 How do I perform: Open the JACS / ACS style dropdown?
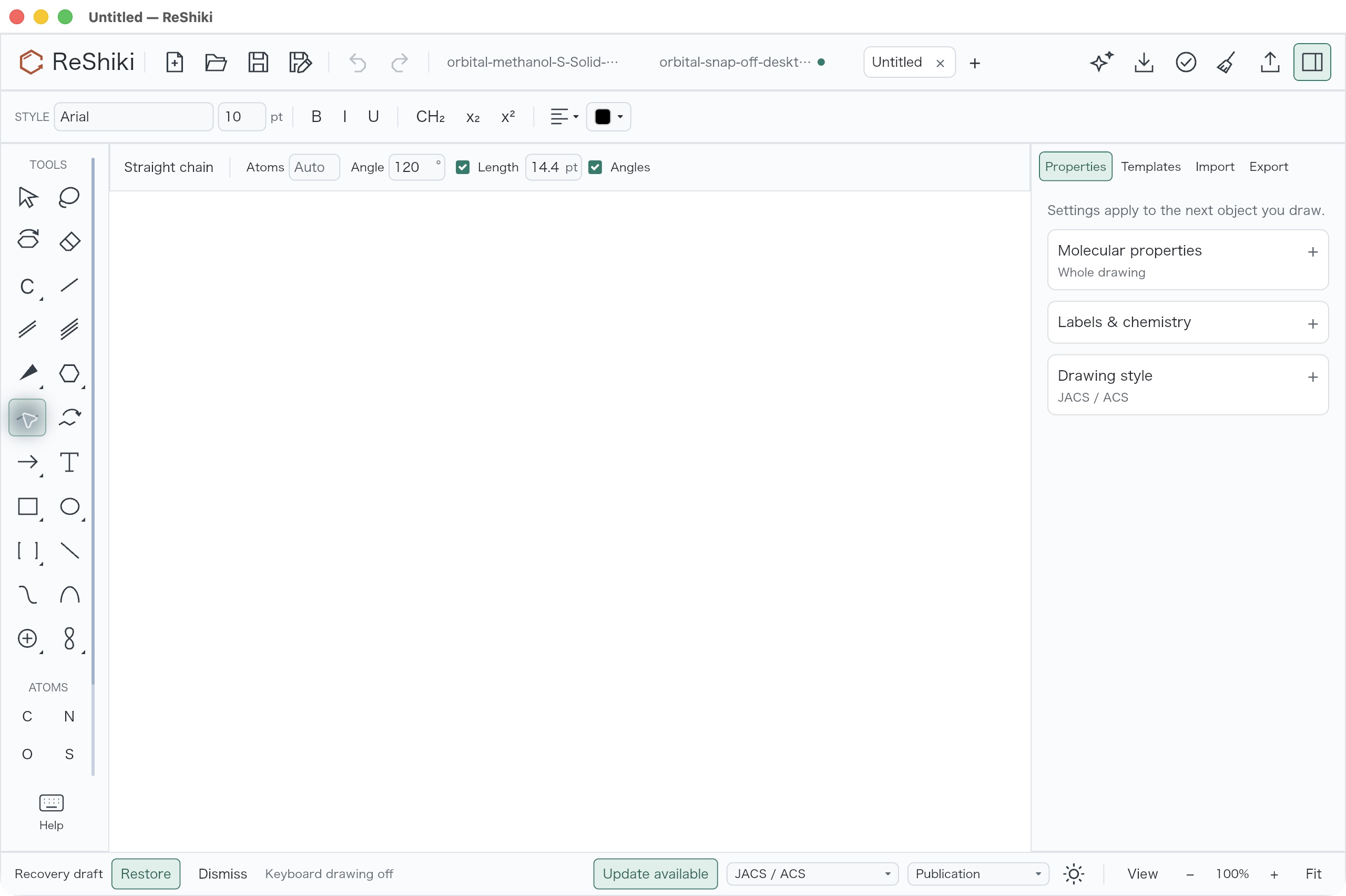coord(812,874)
